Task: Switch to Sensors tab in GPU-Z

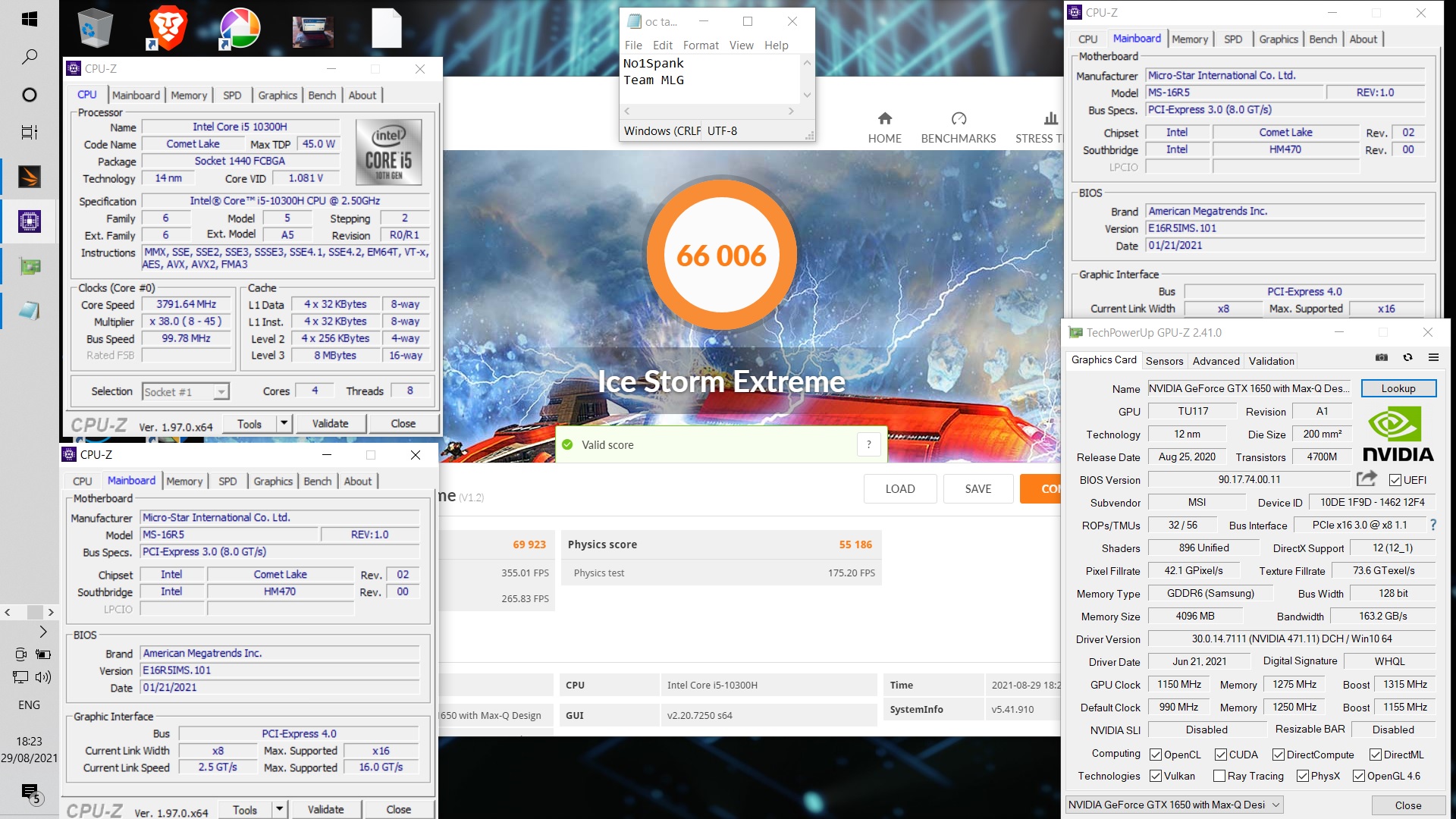Action: (x=1164, y=361)
